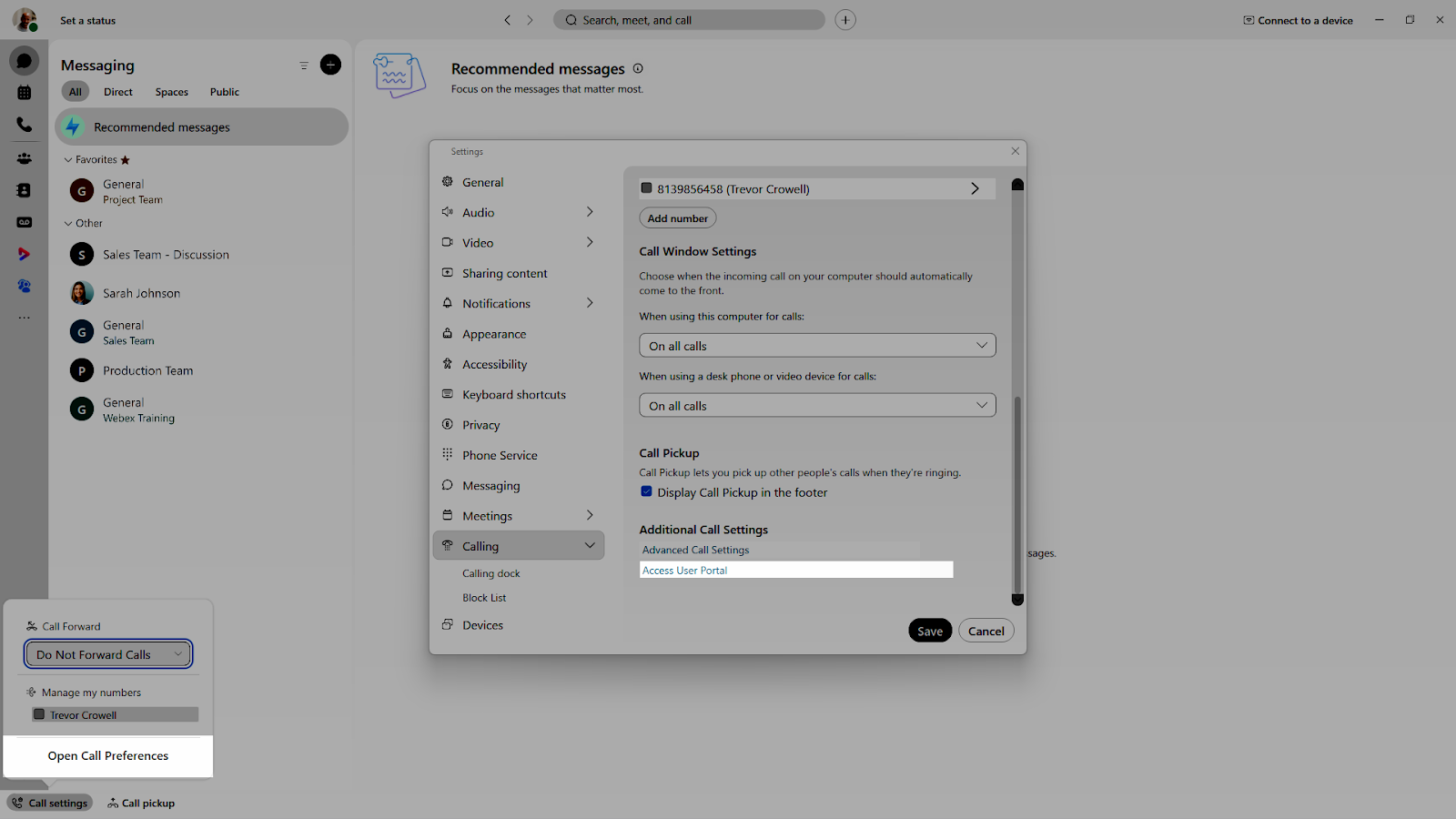Switch to the All messaging tab
The height and width of the screenshot is (819, 1456).
76,92
